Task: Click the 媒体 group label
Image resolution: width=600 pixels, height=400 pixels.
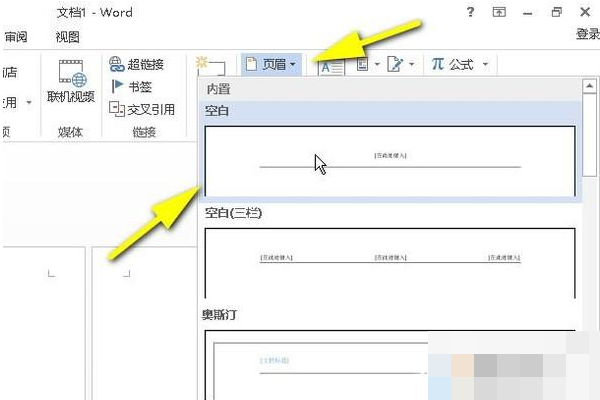Action: point(70,132)
